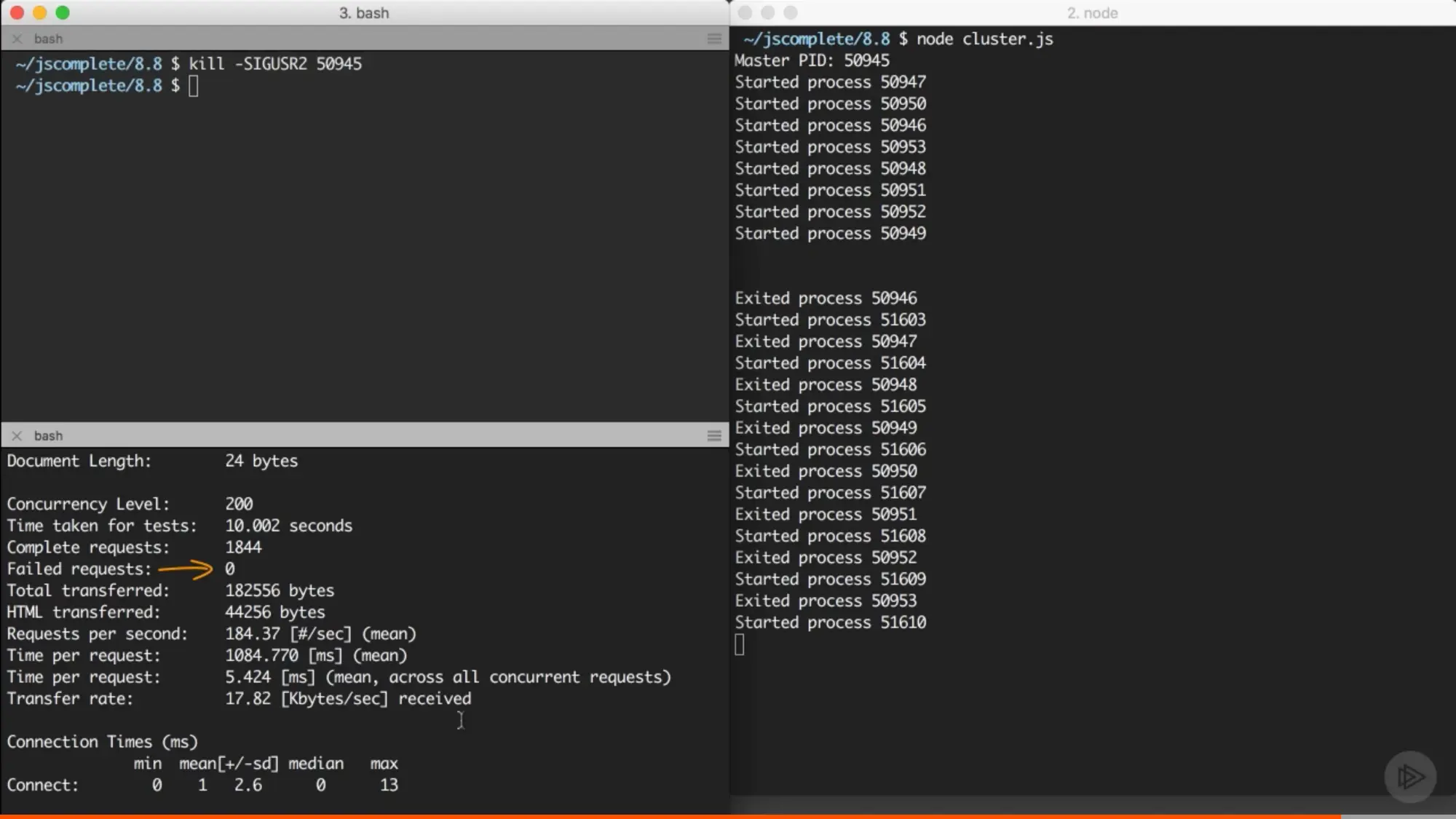Click the gray close button of node window
The height and width of the screenshot is (819, 1456).
[x=745, y=12]
